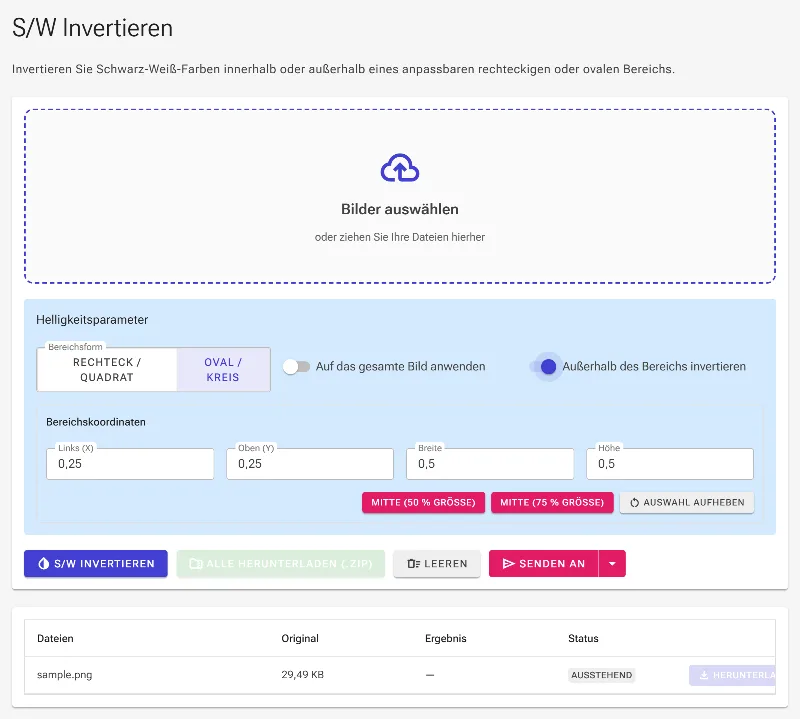Click the S/W Invertieren button
The height and width of the screenshot is (719, 800).
96,563
